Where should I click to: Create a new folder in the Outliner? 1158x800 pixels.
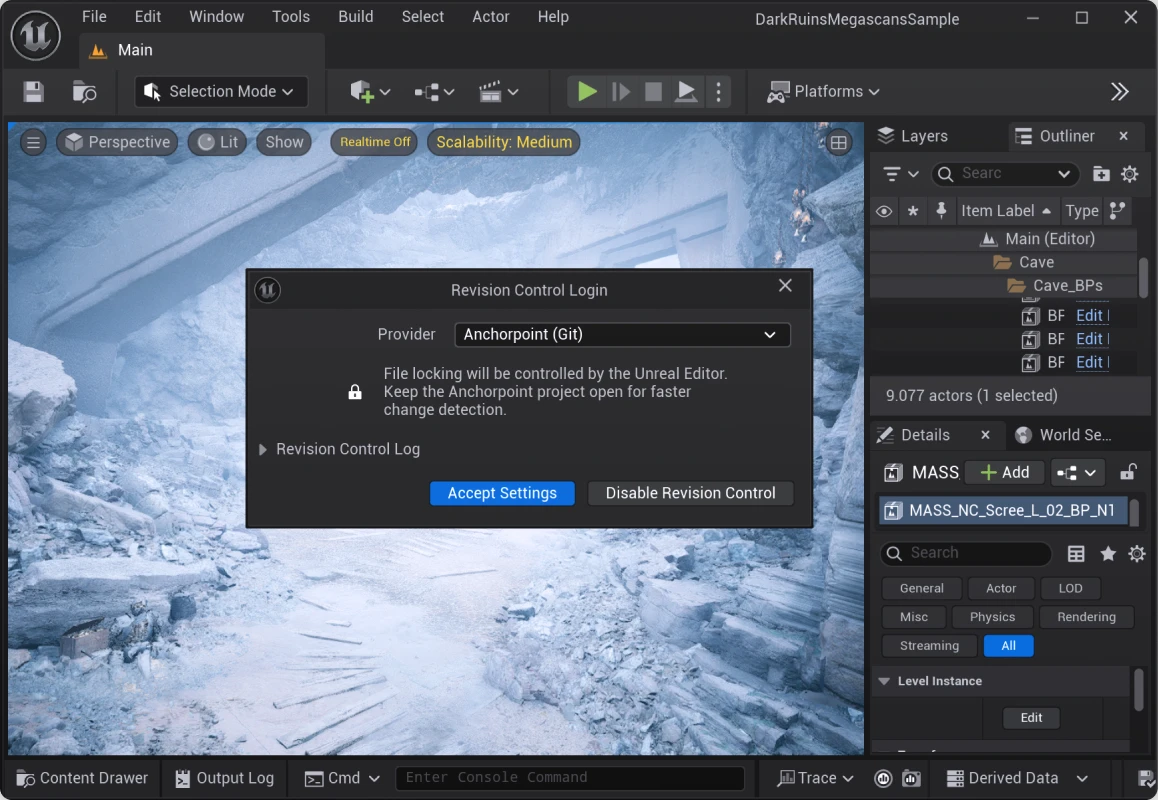click(1101, 174)
